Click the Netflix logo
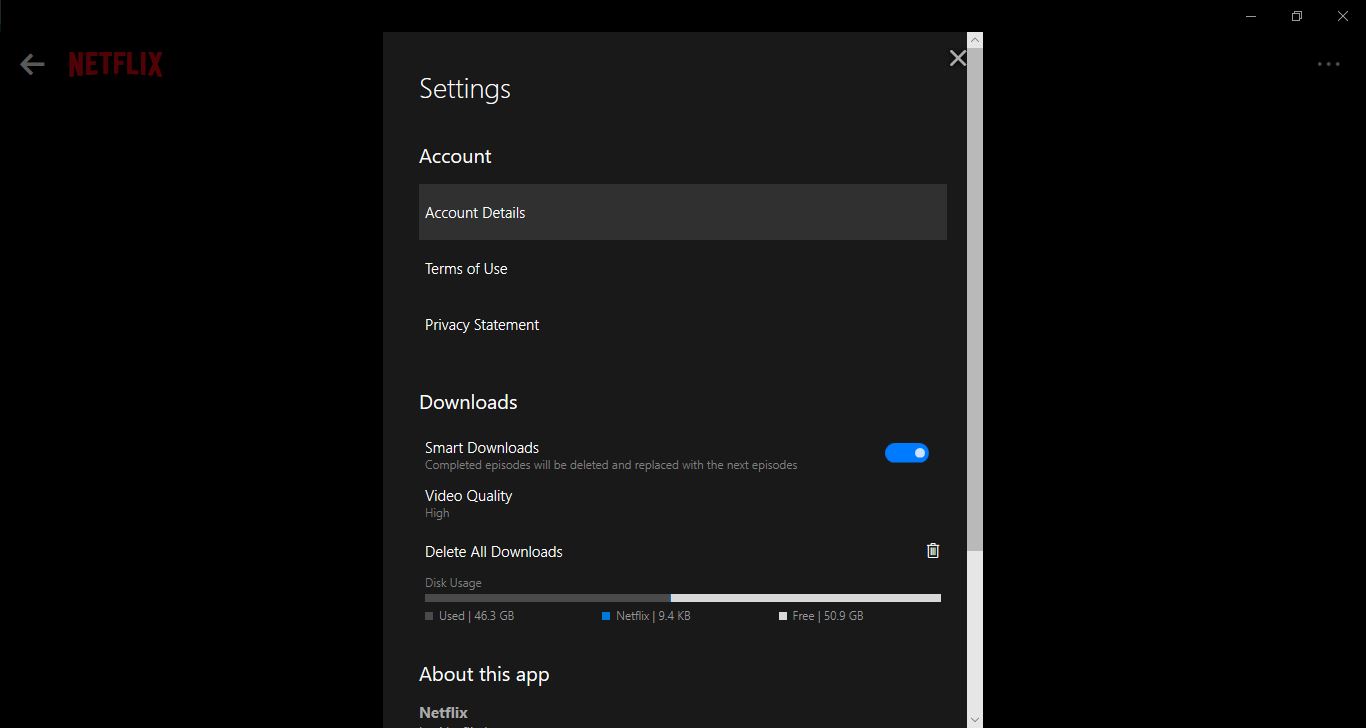Image resolution: width=1366 pixels, height=728 pixels. click(115, 65)
